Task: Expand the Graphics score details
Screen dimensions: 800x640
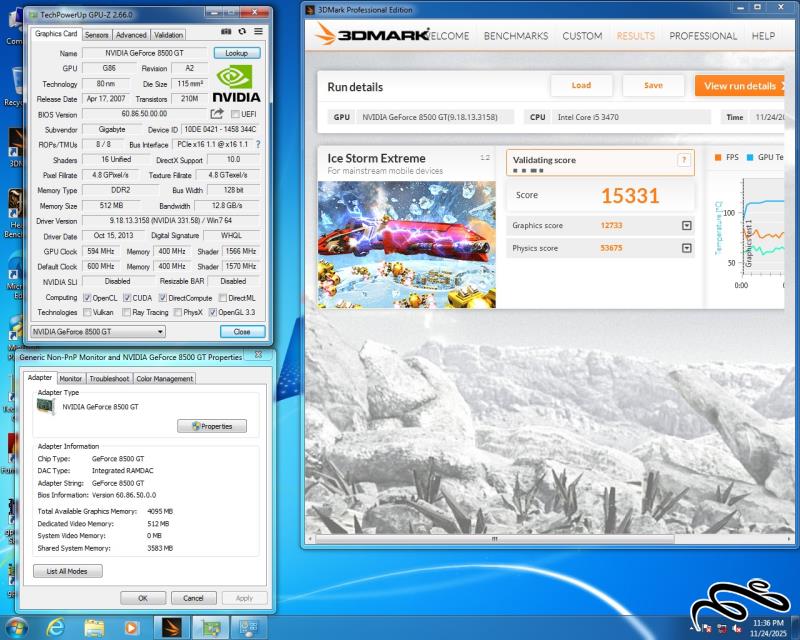Action: (x=686, y=226)
